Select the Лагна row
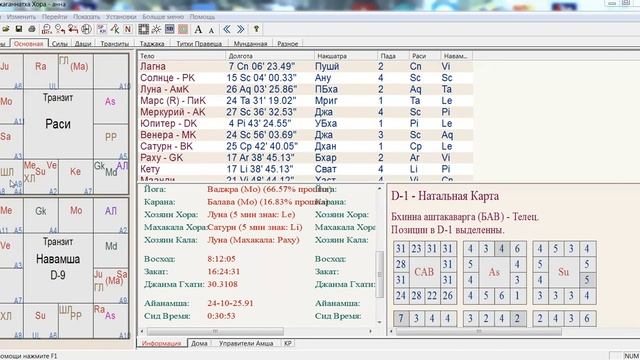Viewport: 640px width, 360px height. tap(305, 67)
